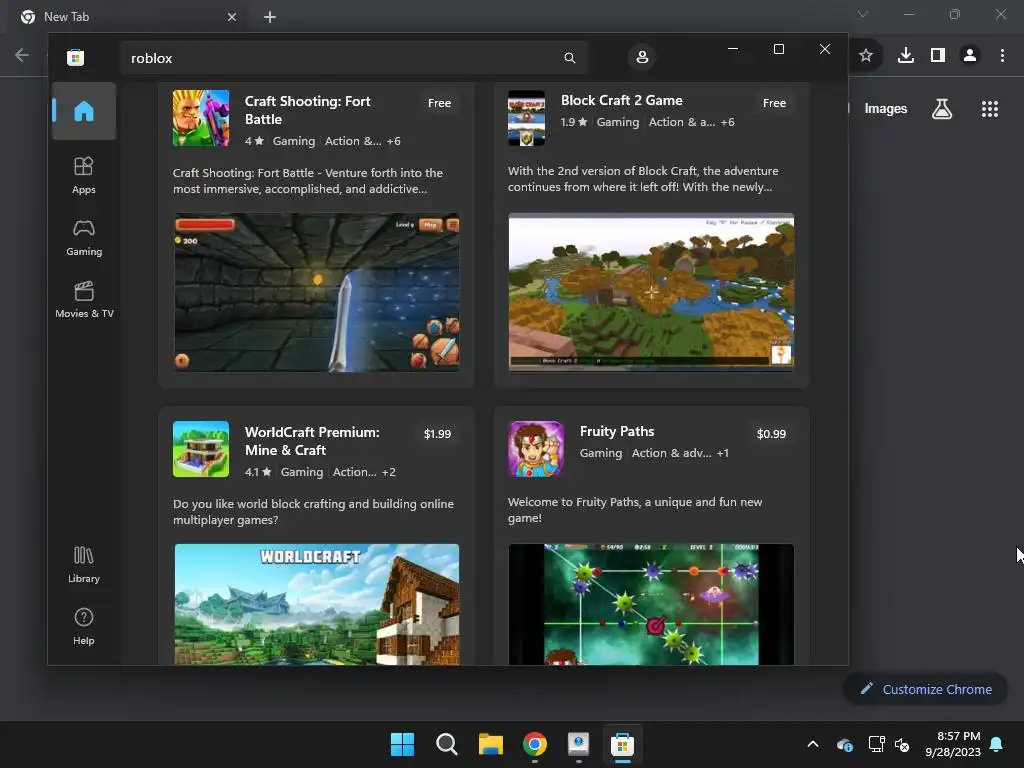Screen dimensions: 1024x768
Task: Open the Gaming section in sidebar
Action: pos(84,238)
